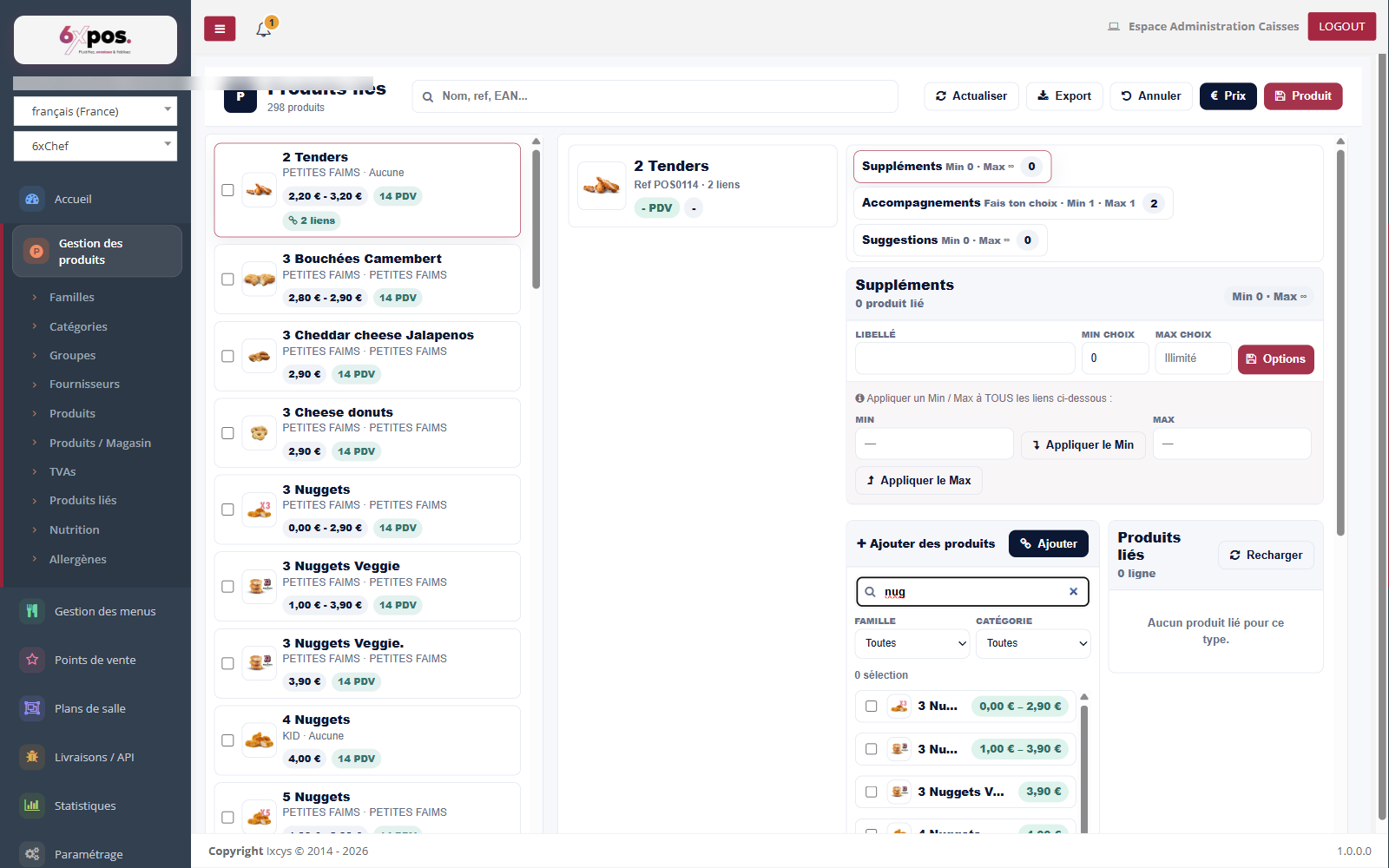Open the Produits liés submenu item
The image size is (1389, 868).
coord(83,500)
